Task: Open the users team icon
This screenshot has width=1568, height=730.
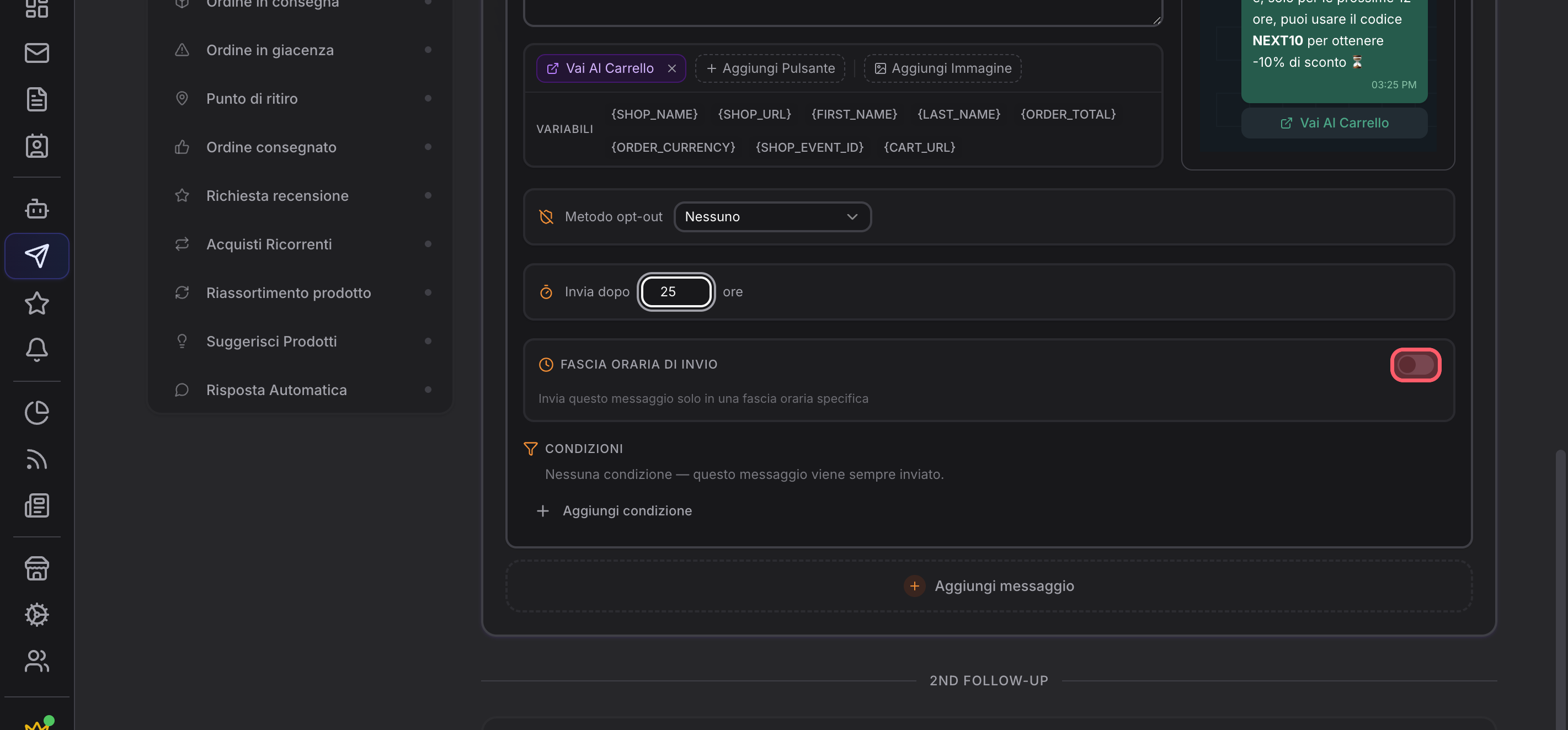Action: coord(36,661)
